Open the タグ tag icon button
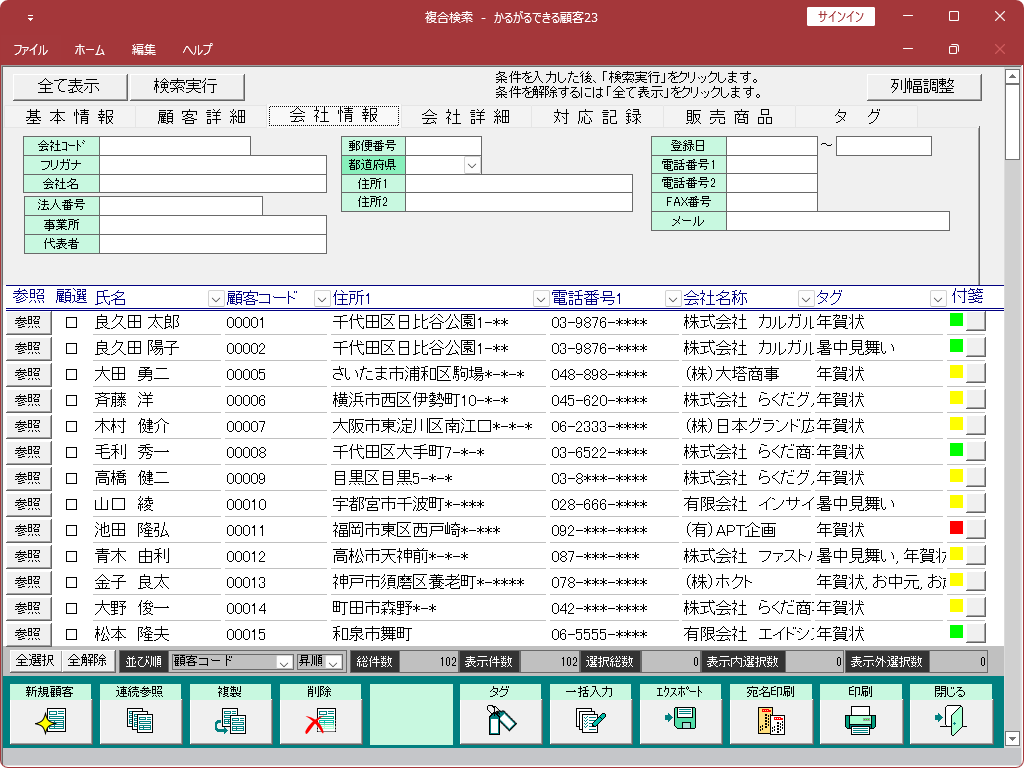The width and height of the screenshot is (1024, 768). 501,721
